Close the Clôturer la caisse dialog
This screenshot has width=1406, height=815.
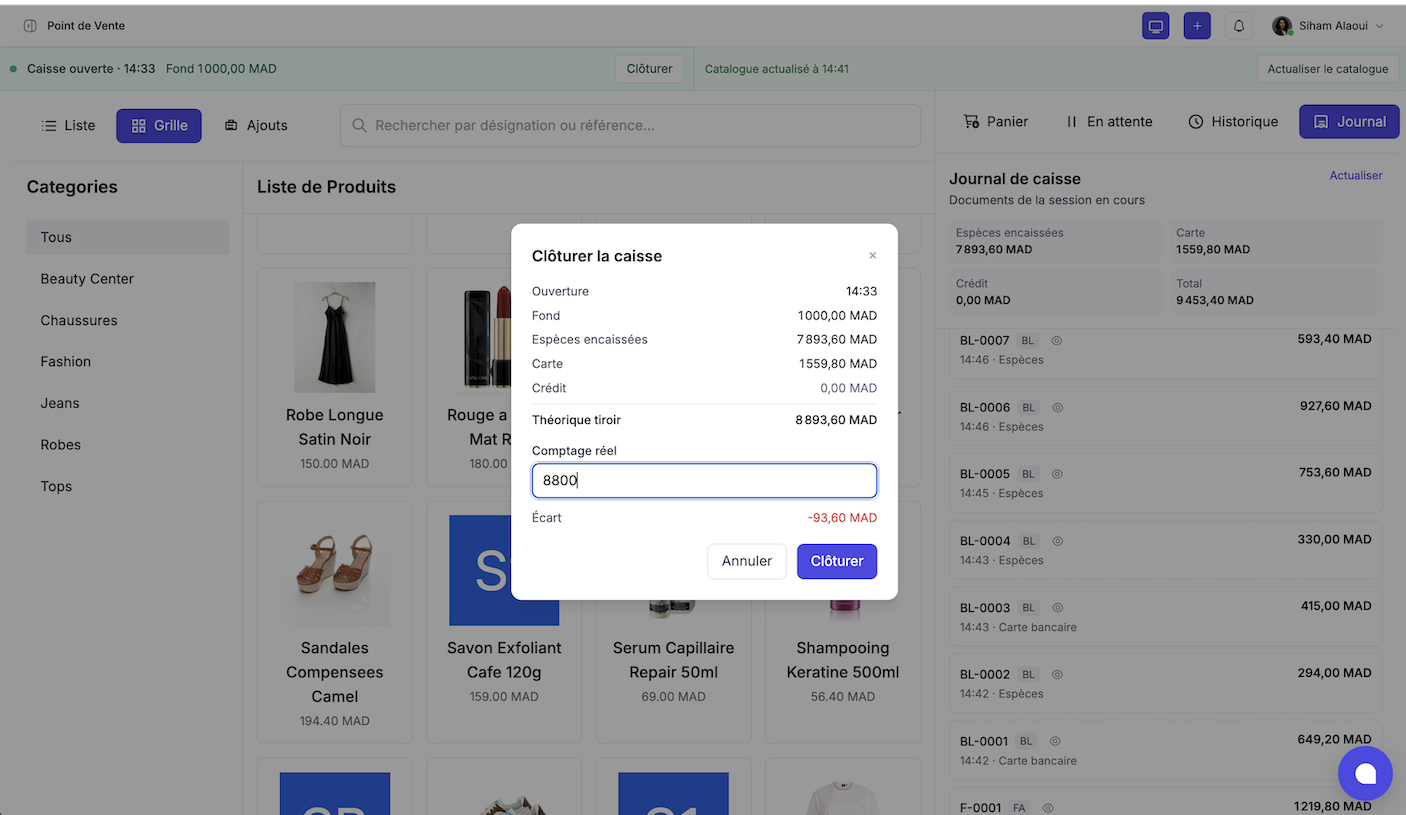pos(872,256)
